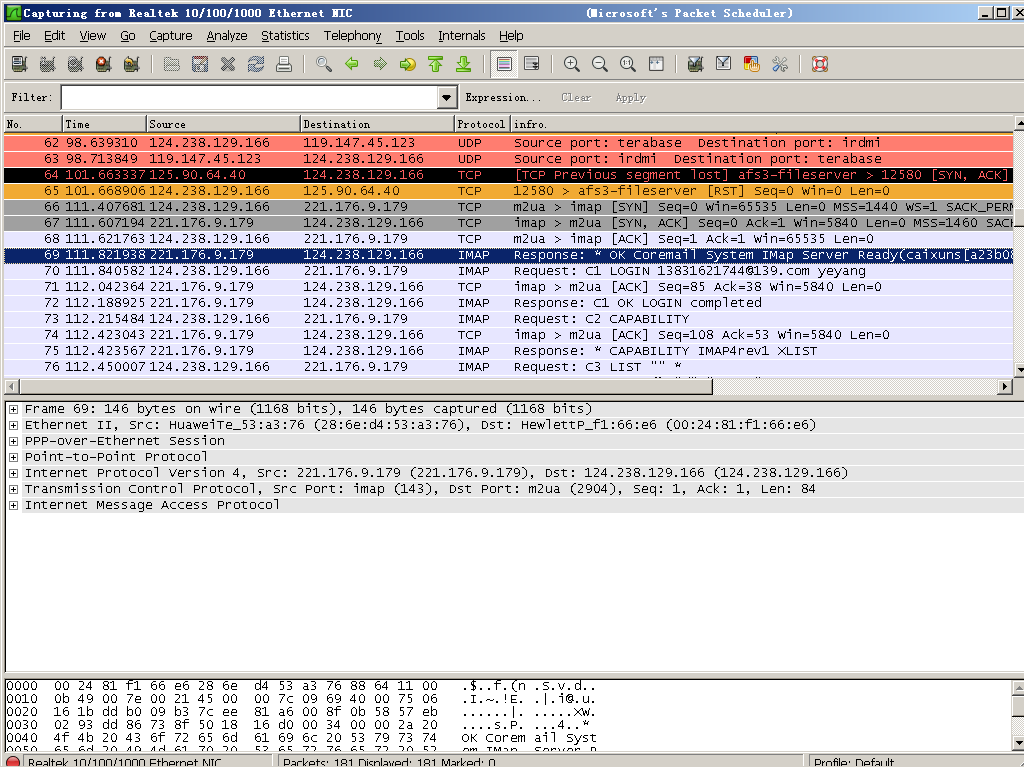This screenshot has height=768, width=1024.
Task: Click the print packets icon
Action: click(284, 64)
